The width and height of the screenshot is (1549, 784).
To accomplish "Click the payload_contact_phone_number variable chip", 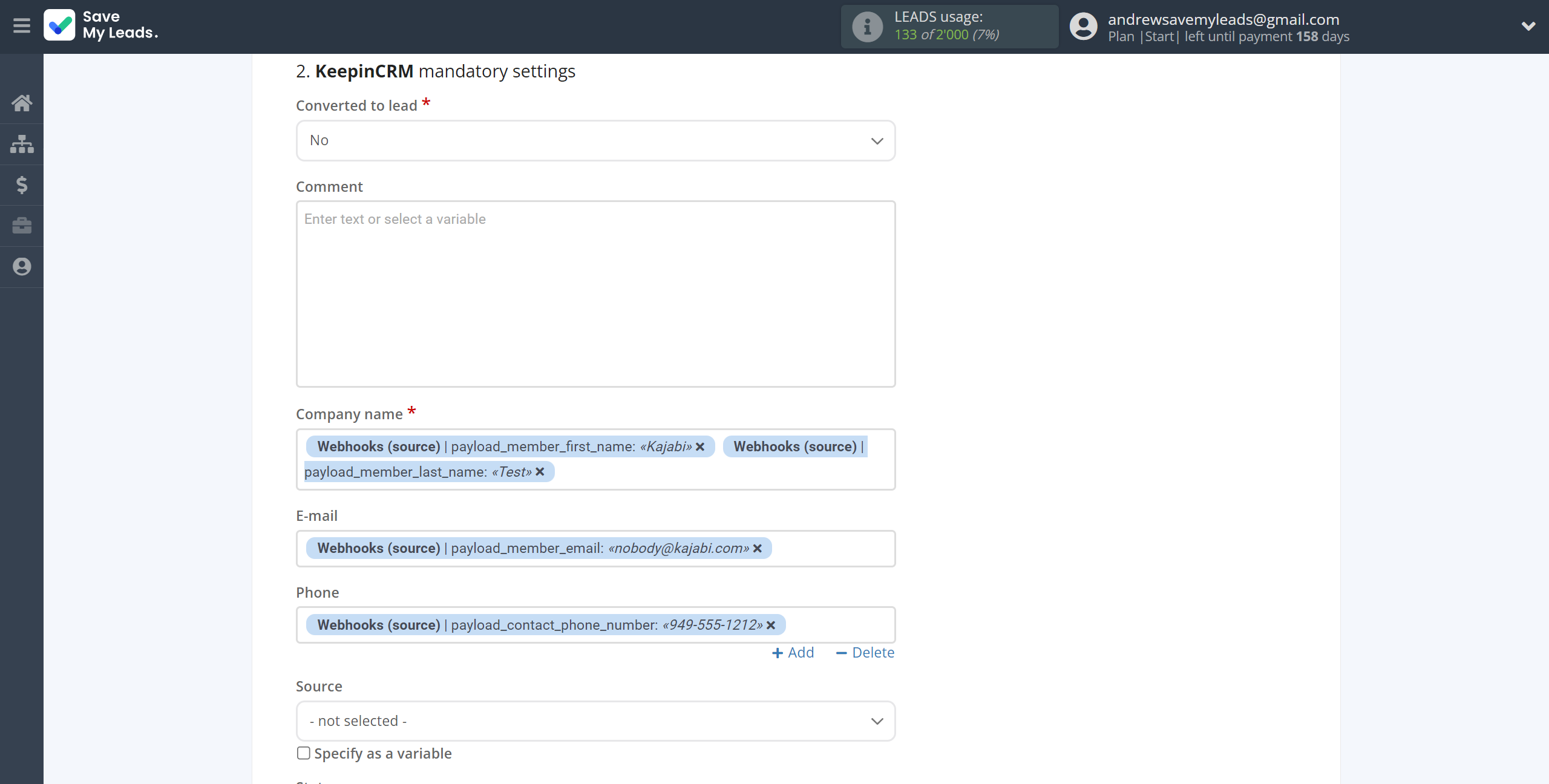I will tap(546, 625).
